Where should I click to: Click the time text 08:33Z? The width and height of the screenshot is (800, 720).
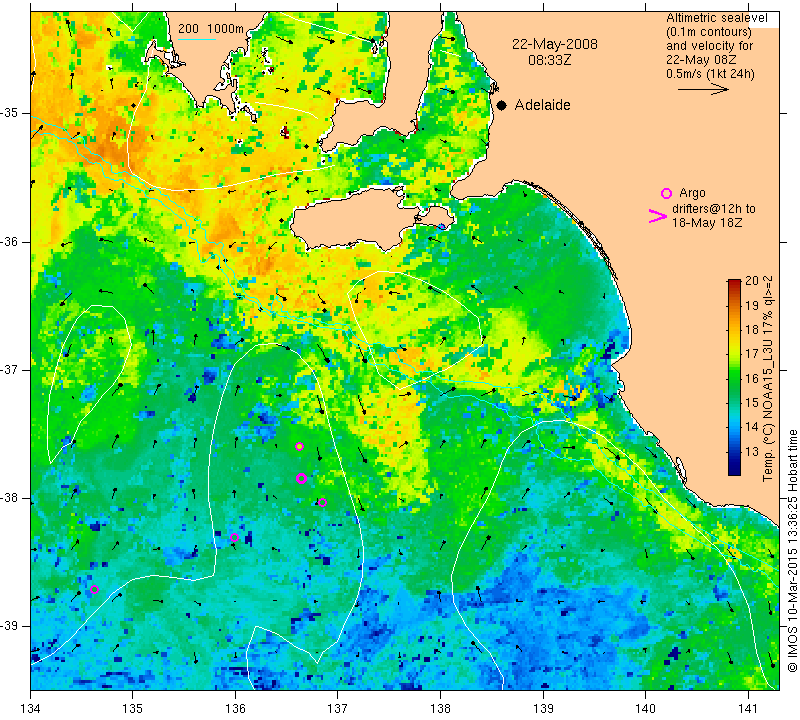point(549,60)
